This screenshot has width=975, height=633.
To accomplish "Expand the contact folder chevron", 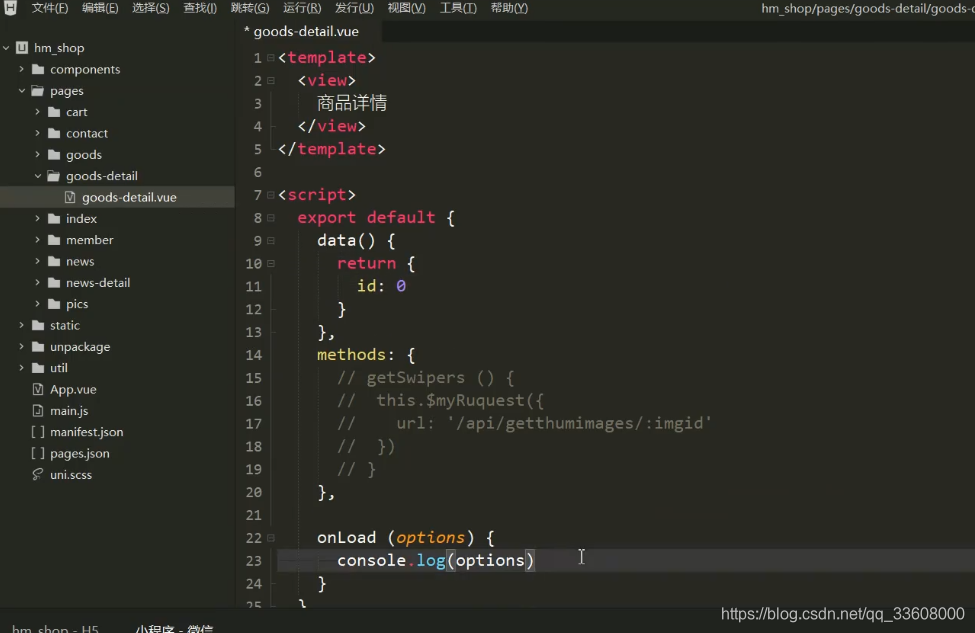I will click(x=37, y=133).
